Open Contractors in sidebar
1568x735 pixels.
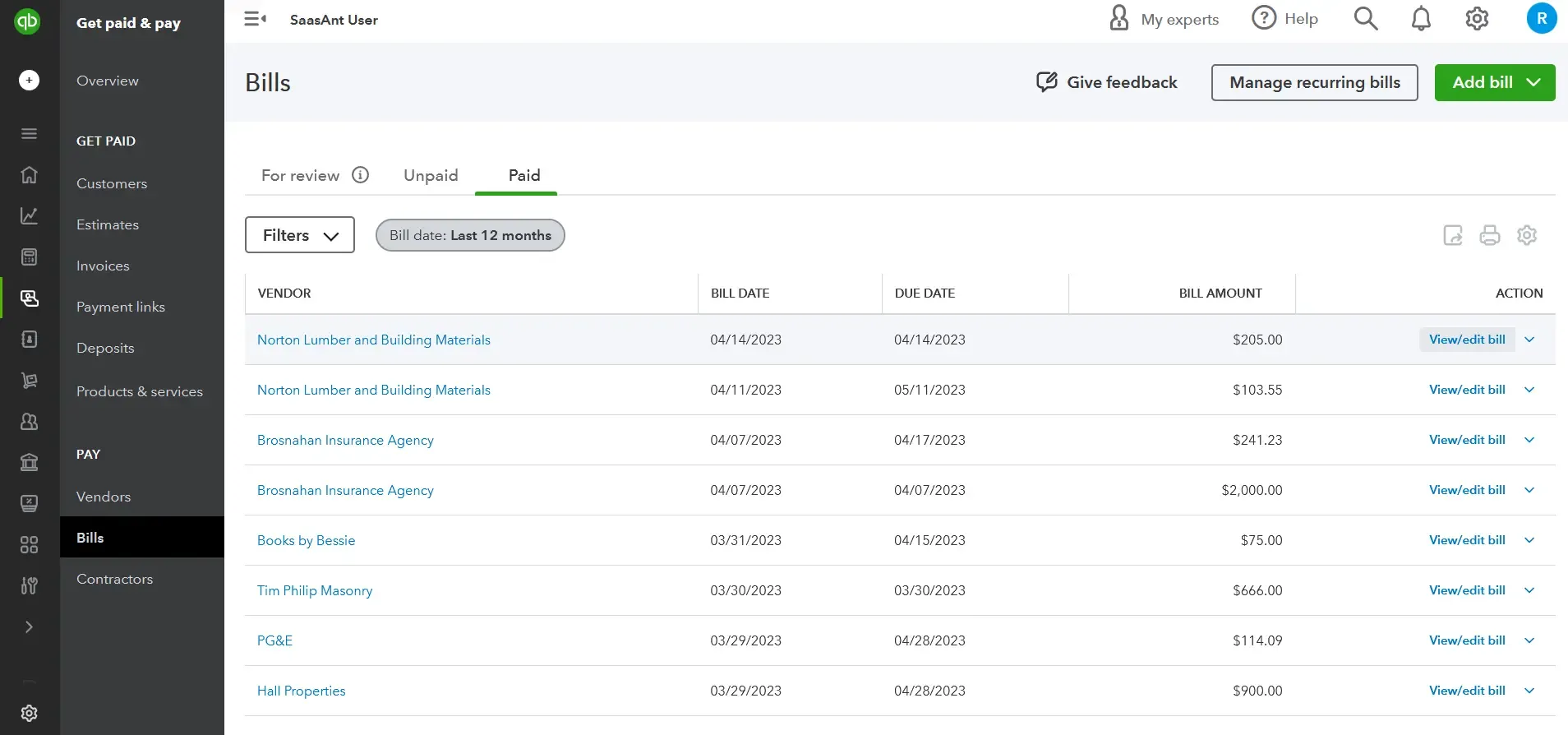pos(114,579)
